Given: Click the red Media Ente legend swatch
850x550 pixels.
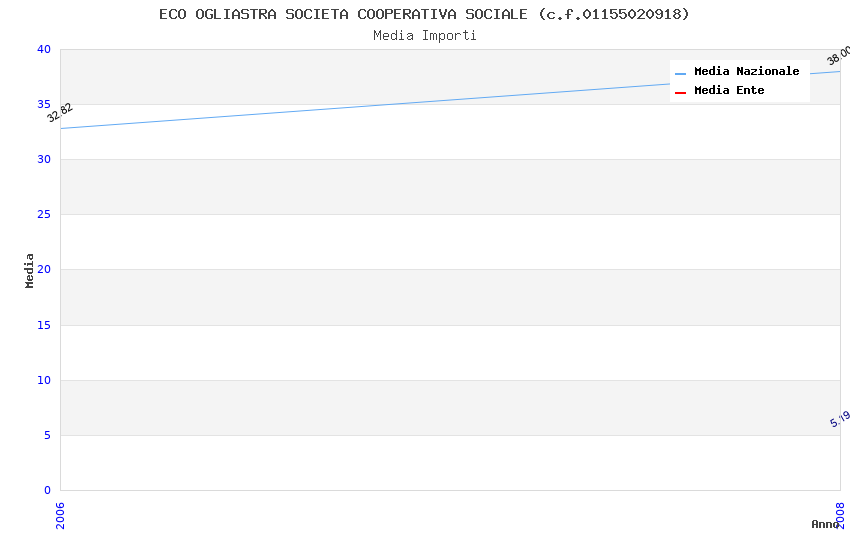Looking at the screenshot, I should [x=680, y=93].
